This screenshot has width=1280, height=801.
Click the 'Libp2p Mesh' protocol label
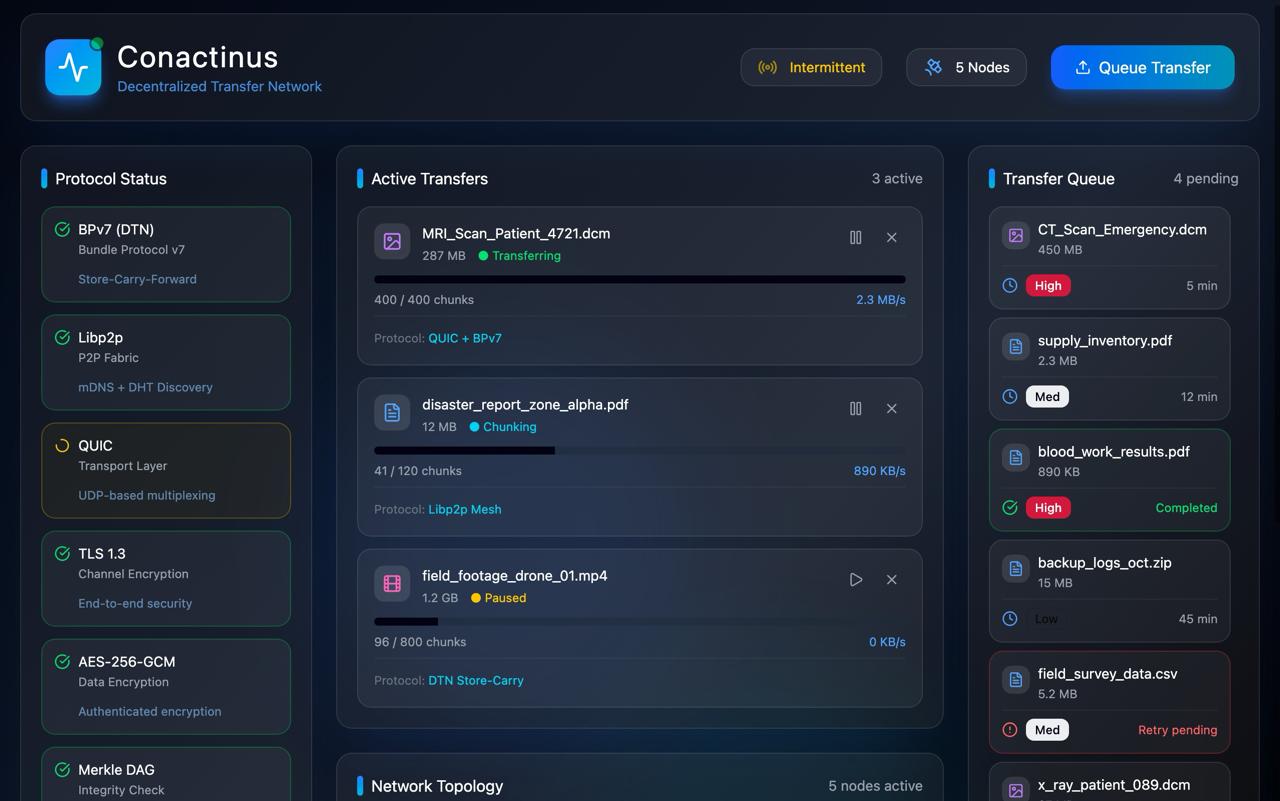click(x=465, y=509)
